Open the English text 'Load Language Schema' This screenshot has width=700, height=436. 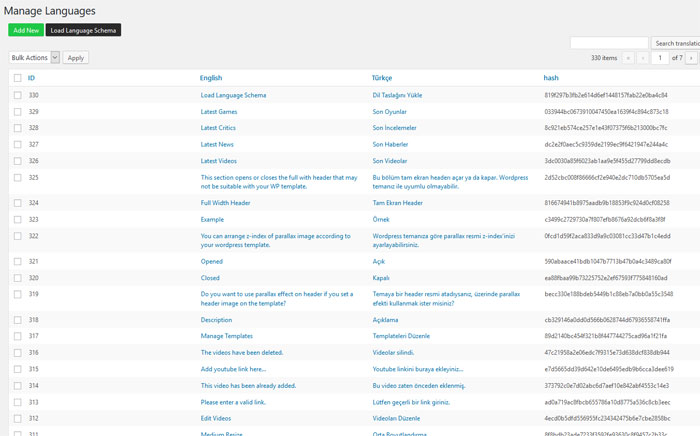[x=233, y=95]
